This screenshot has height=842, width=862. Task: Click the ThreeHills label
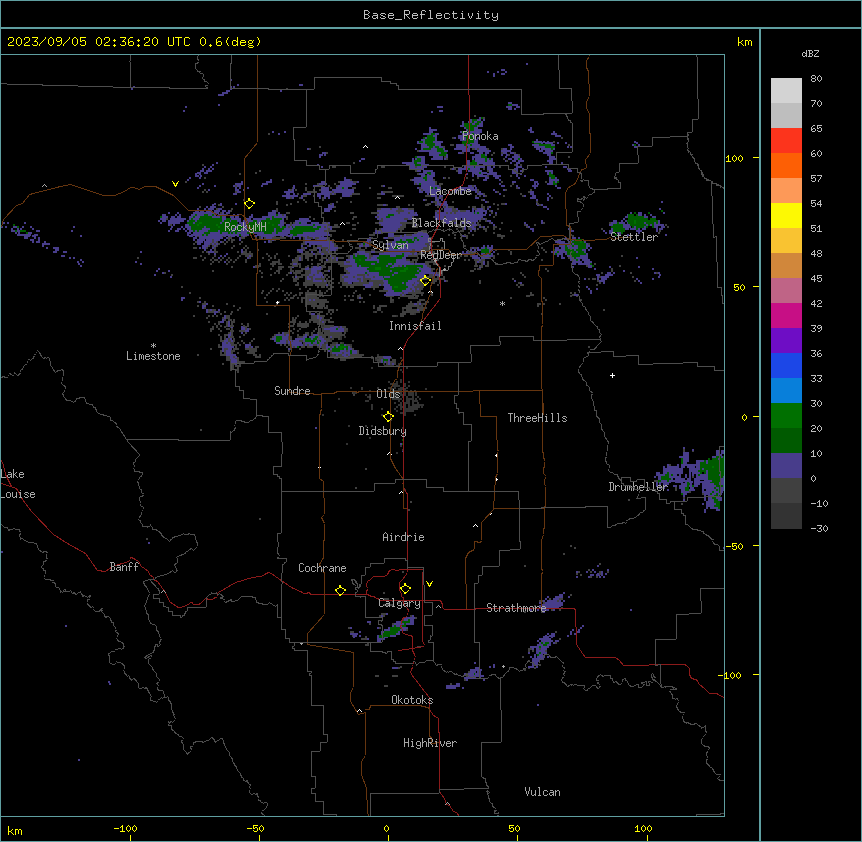click(x=537, y=418)
